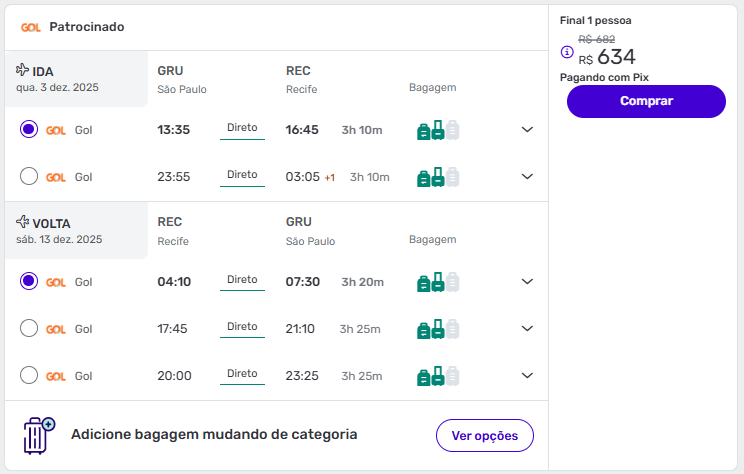Click baggage icons for 04:10 return flight
Image resolution: width=744 pixels, height=474 pixels.
[x=438, y=282]
